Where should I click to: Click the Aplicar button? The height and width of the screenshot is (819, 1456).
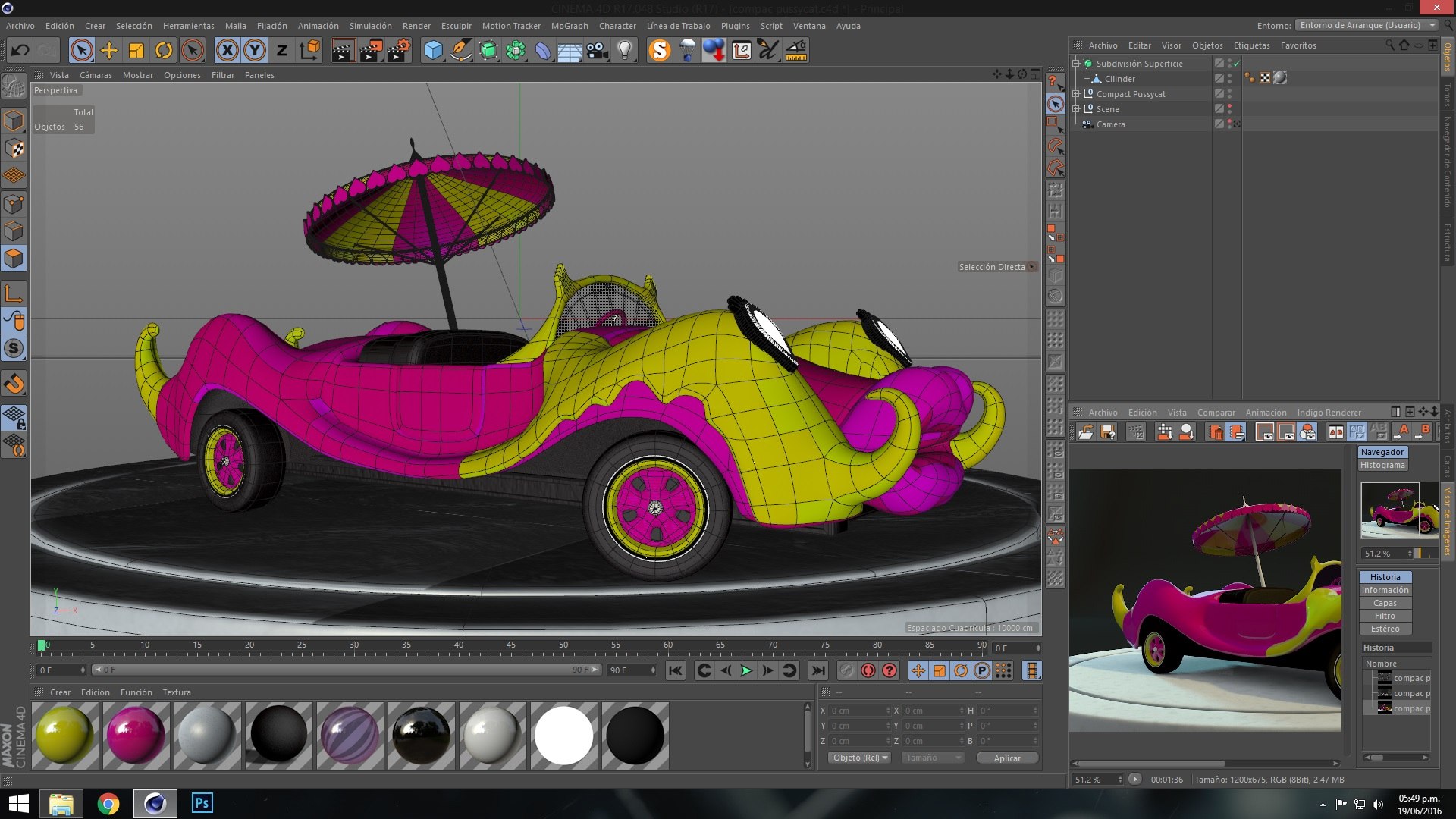click(1007, 758)
